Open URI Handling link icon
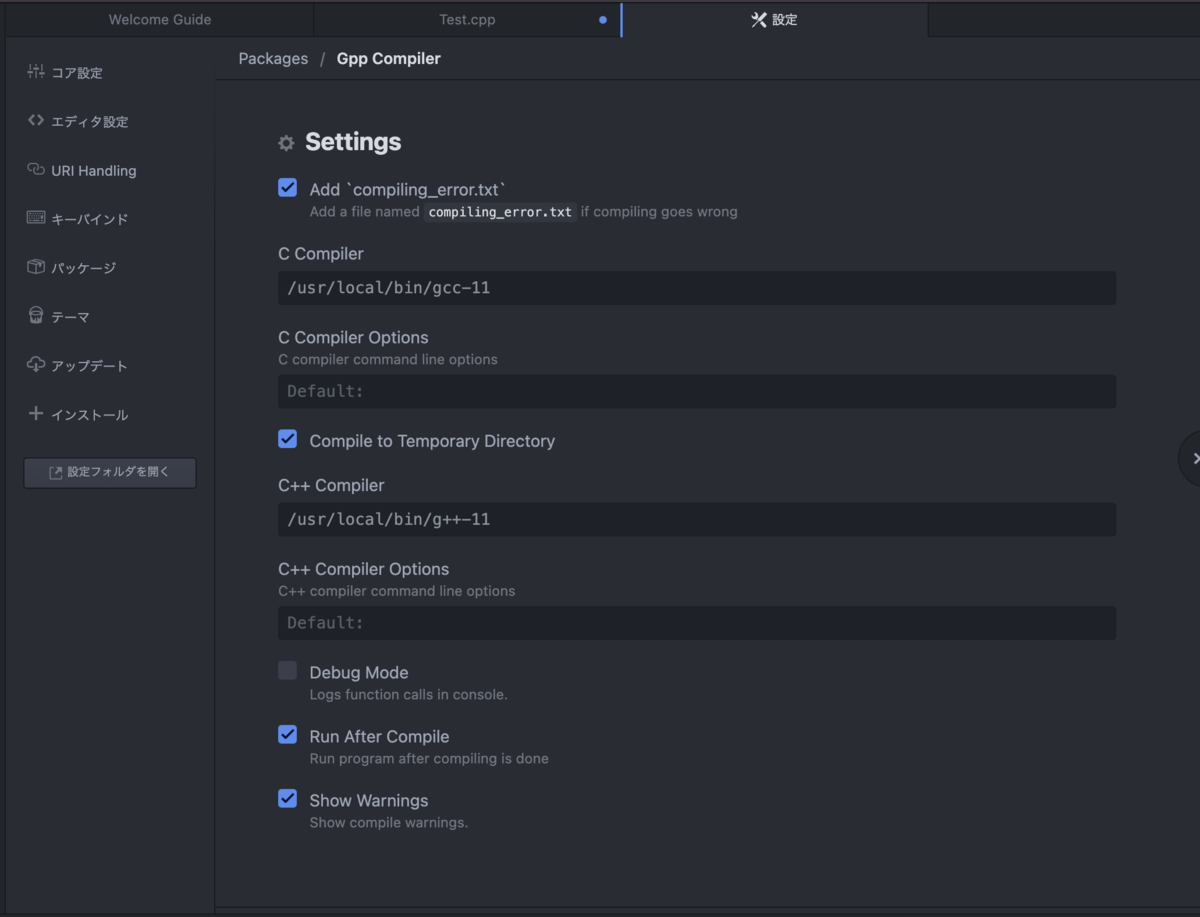1200x917 pixels. point(36,170)
